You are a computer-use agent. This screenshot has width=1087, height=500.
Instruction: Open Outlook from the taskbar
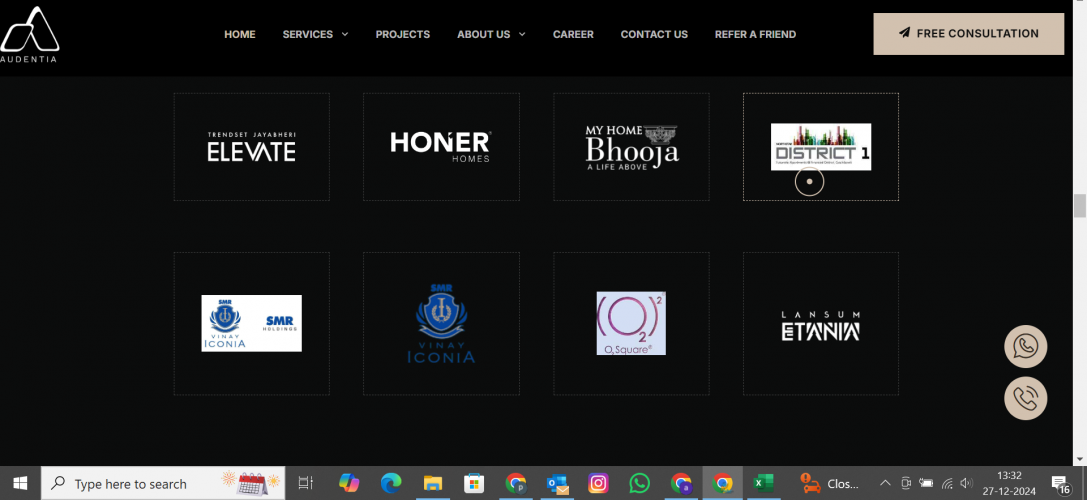(557, 483)
